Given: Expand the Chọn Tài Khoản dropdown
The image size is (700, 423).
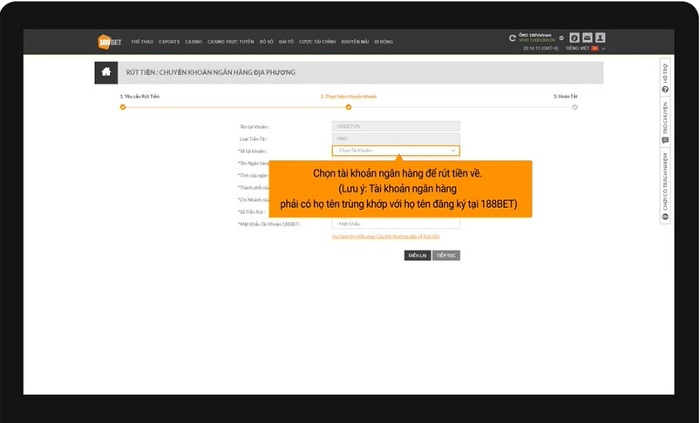Looking at the screenshot, I should point(396,150).
